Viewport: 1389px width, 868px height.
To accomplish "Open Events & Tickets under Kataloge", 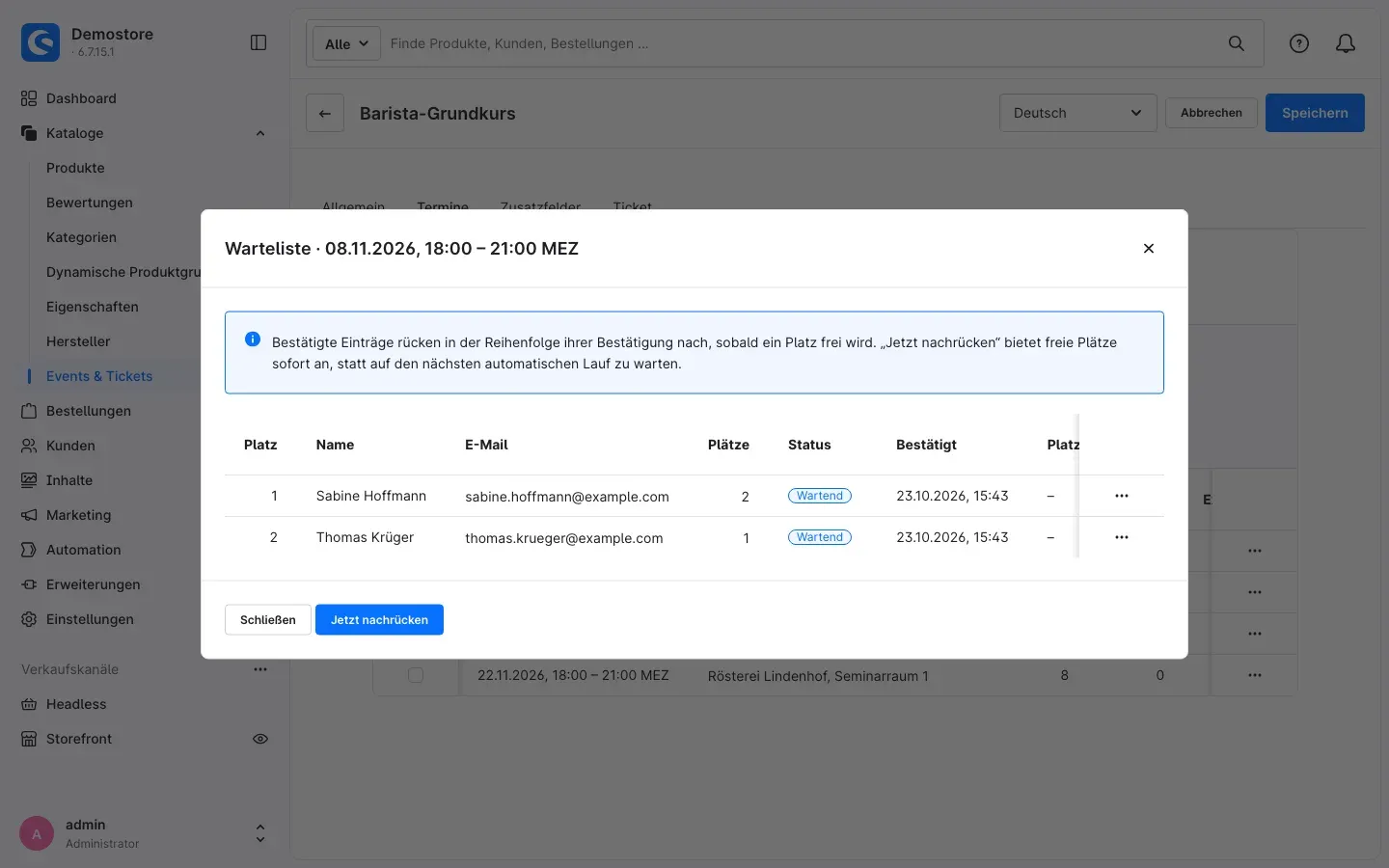I will [99, 376].
